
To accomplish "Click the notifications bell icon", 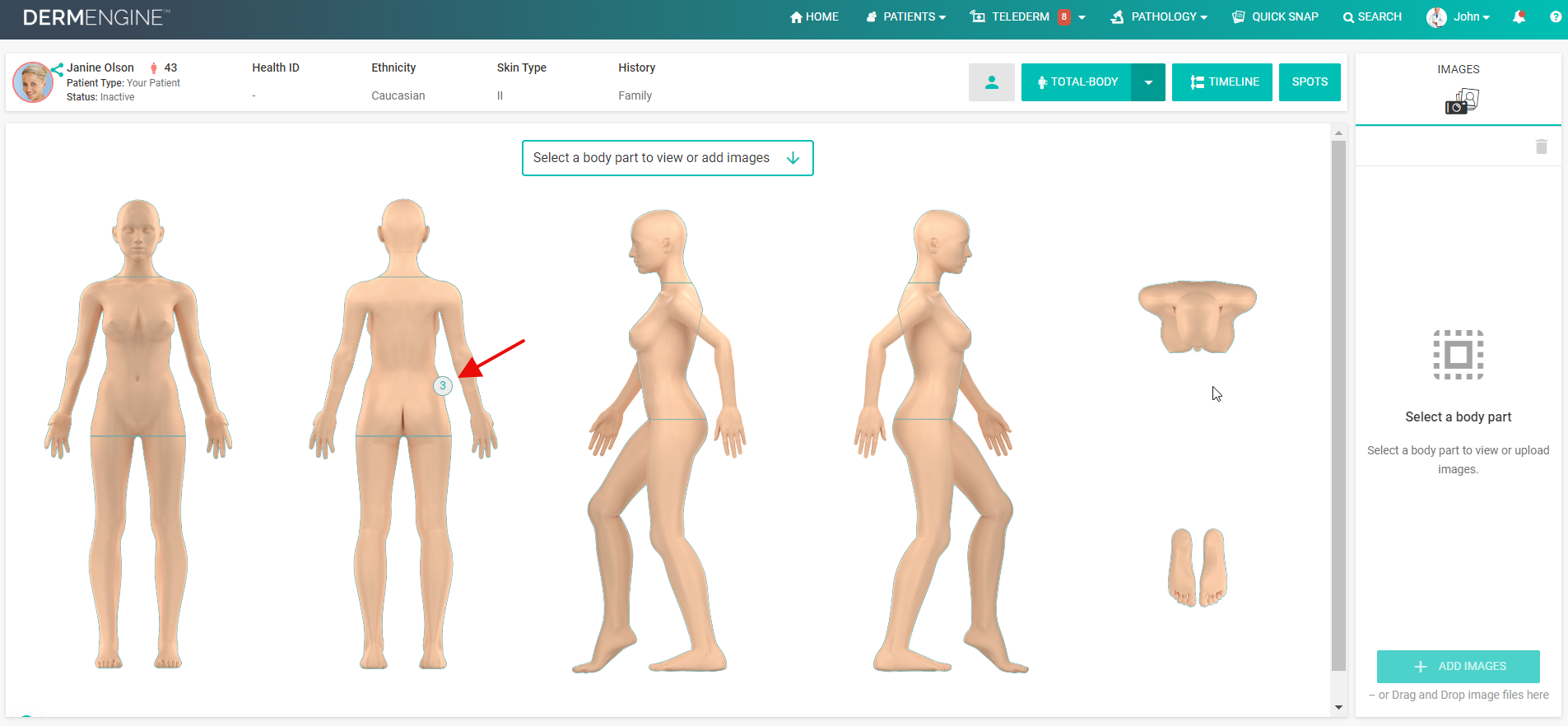I will [x=1519, y=16].
